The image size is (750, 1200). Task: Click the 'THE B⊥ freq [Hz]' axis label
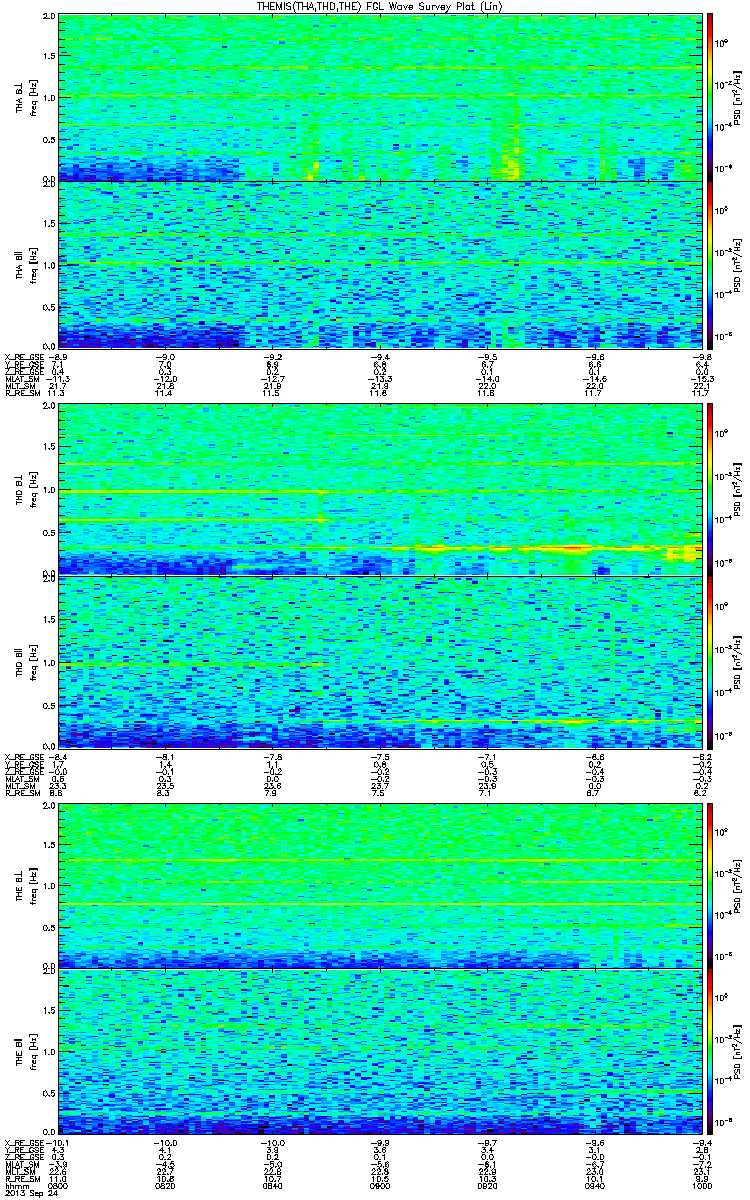point(24,886)
